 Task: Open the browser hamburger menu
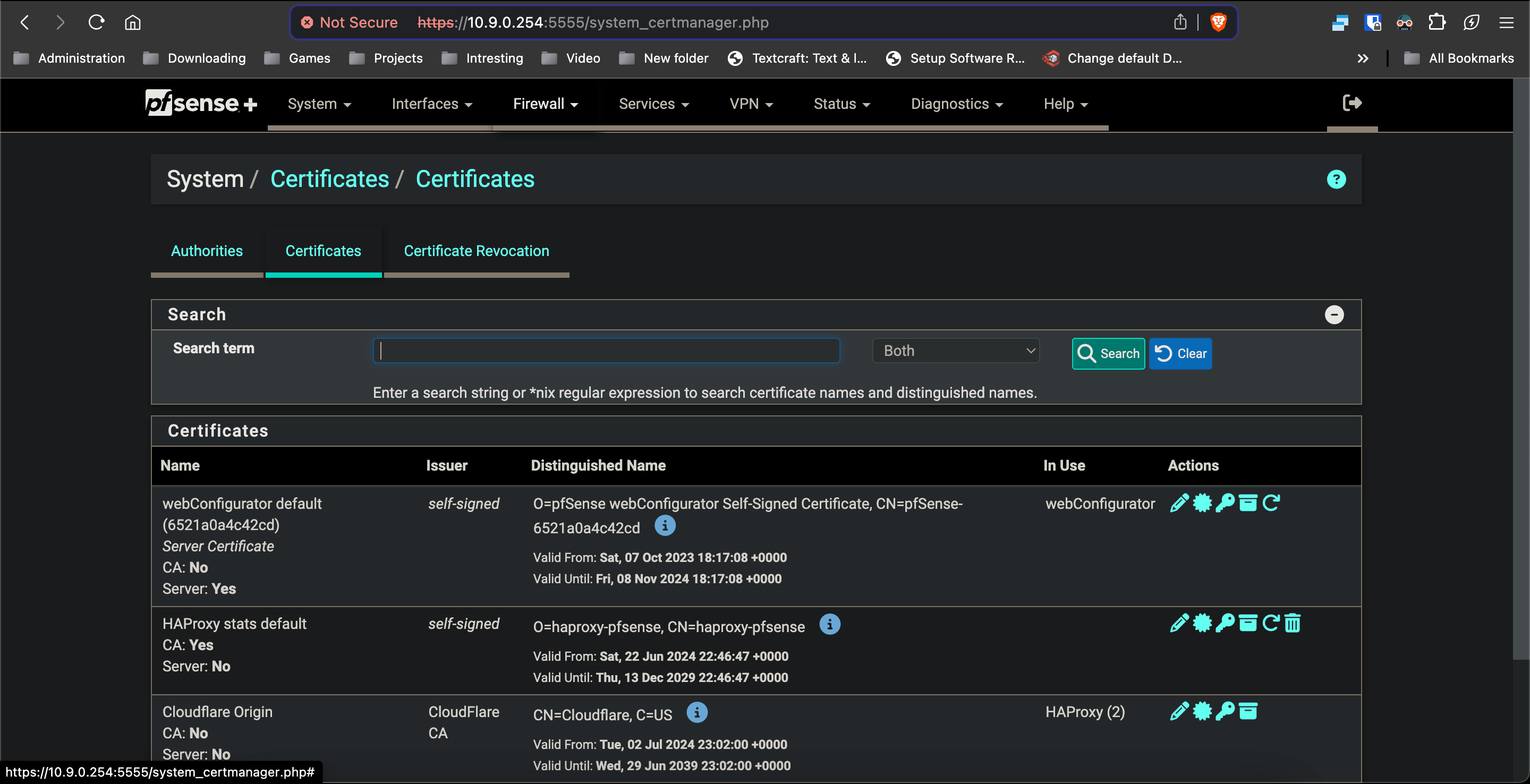pos(1506,22)
